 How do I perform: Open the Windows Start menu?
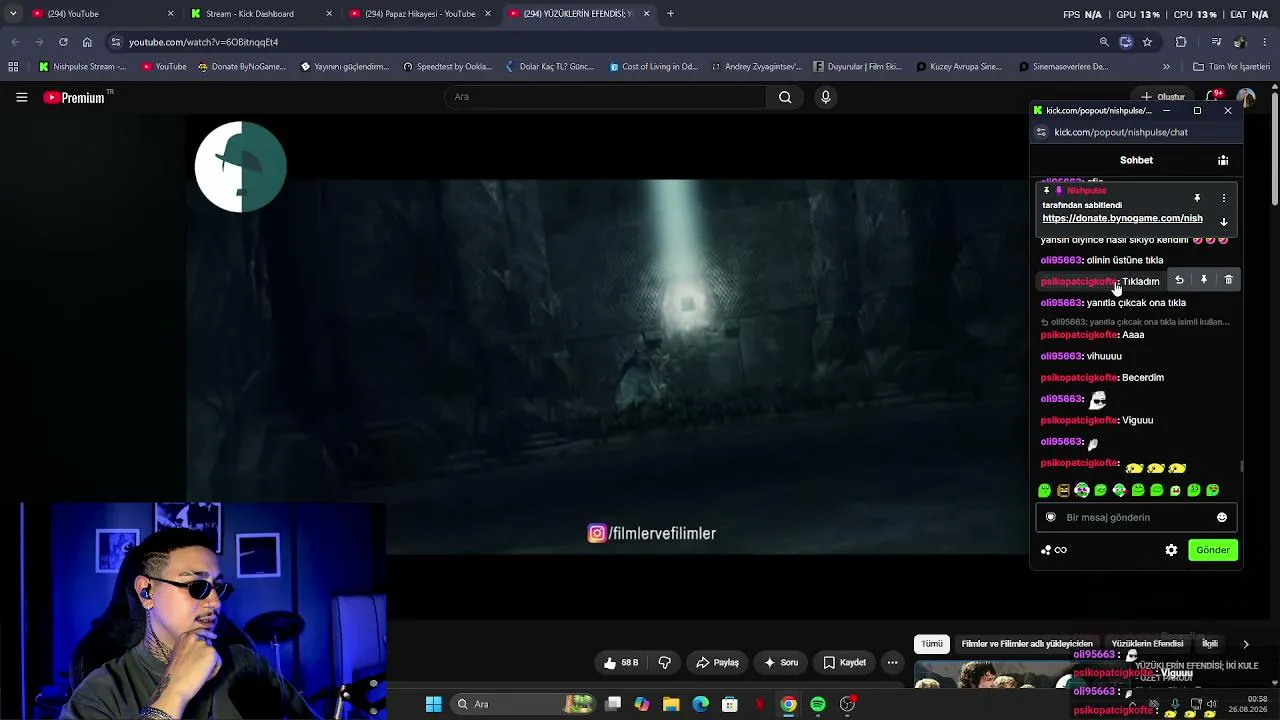433,704
